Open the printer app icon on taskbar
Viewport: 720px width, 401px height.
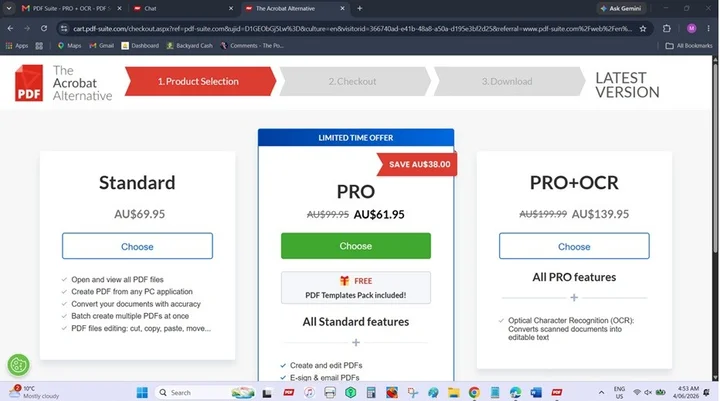330,392
